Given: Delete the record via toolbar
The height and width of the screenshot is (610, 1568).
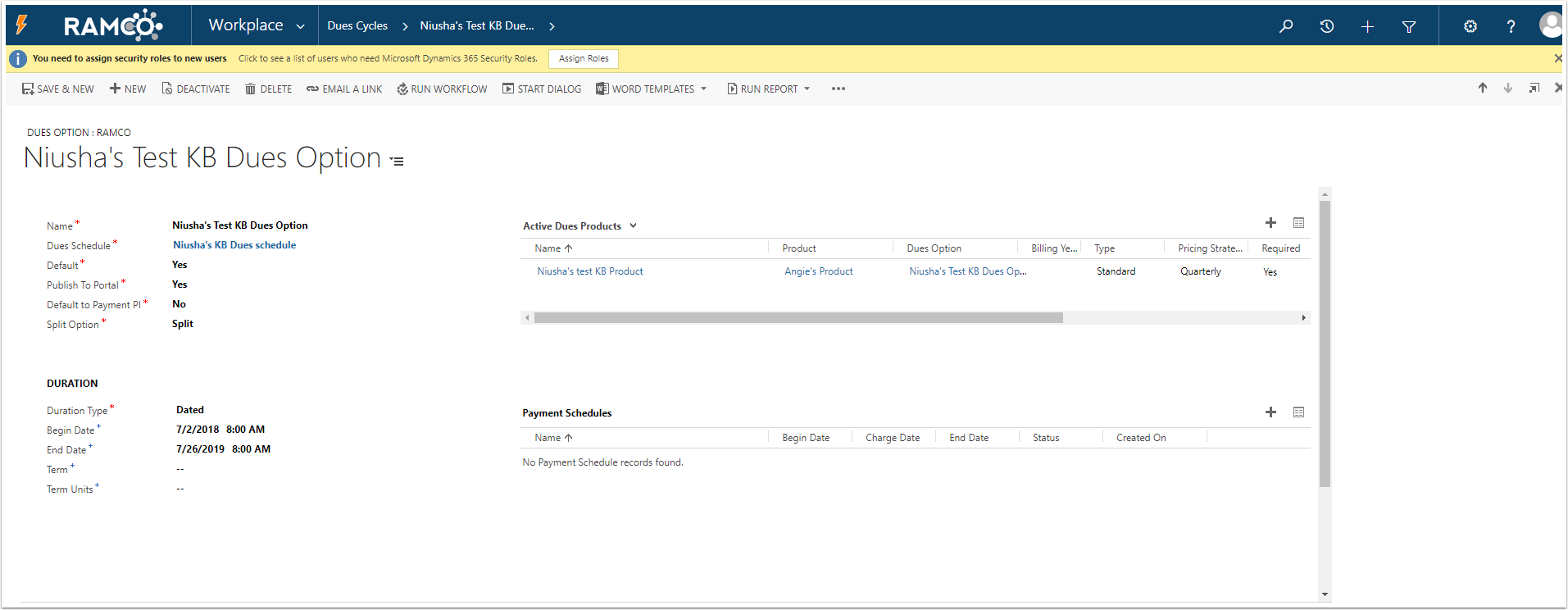Looking at the screenshot, I should click(x=268, y=89).
